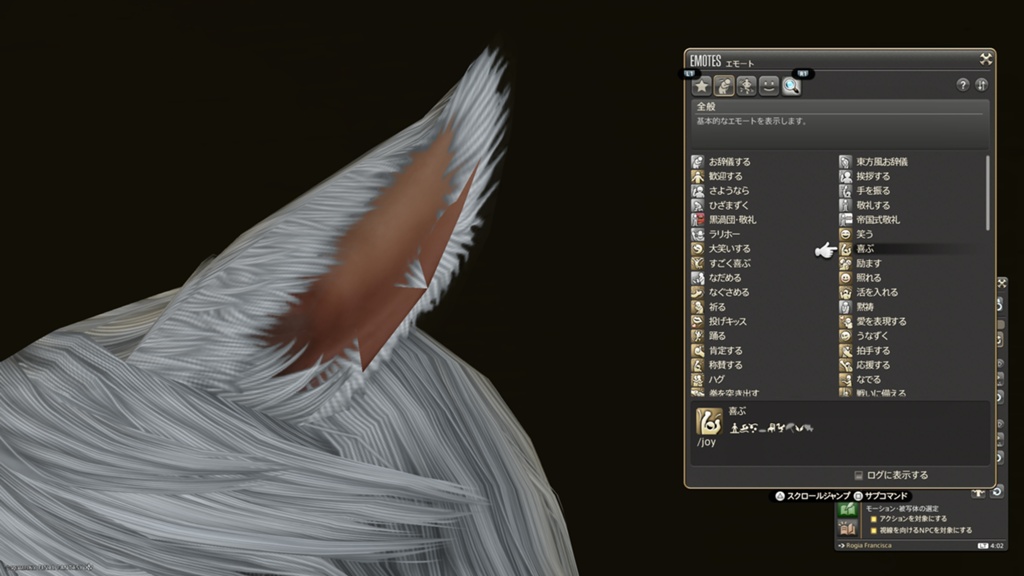Select the General emotes tab
Viewport: 1024px width, 576px height.
pos(724,86)
